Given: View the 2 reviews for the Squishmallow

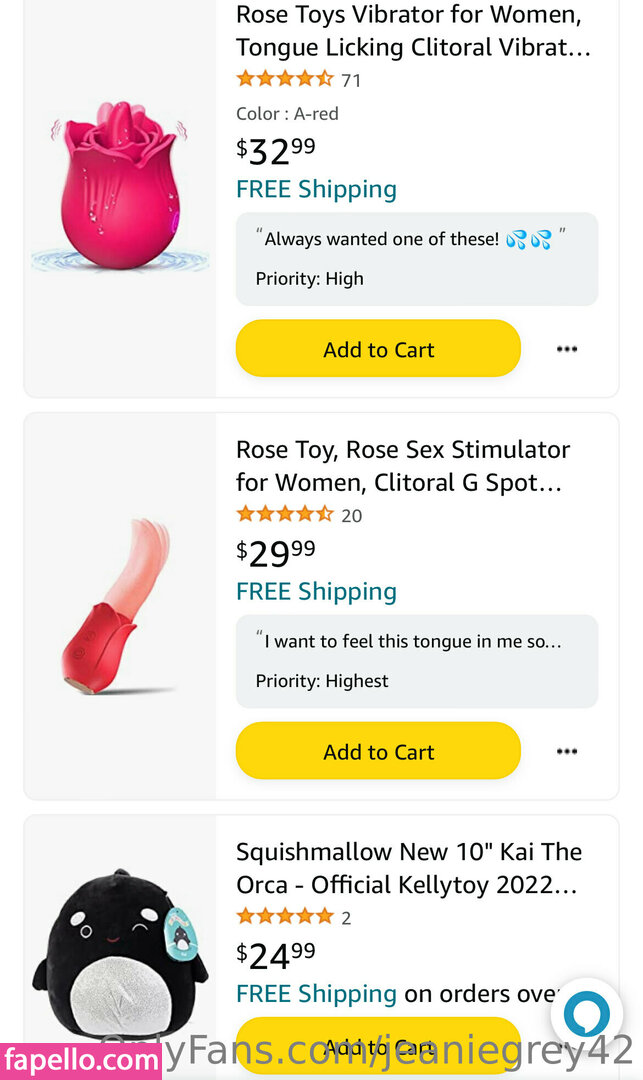Looking at the screenshot, I should pyautogui.click(x=346, y=918).
